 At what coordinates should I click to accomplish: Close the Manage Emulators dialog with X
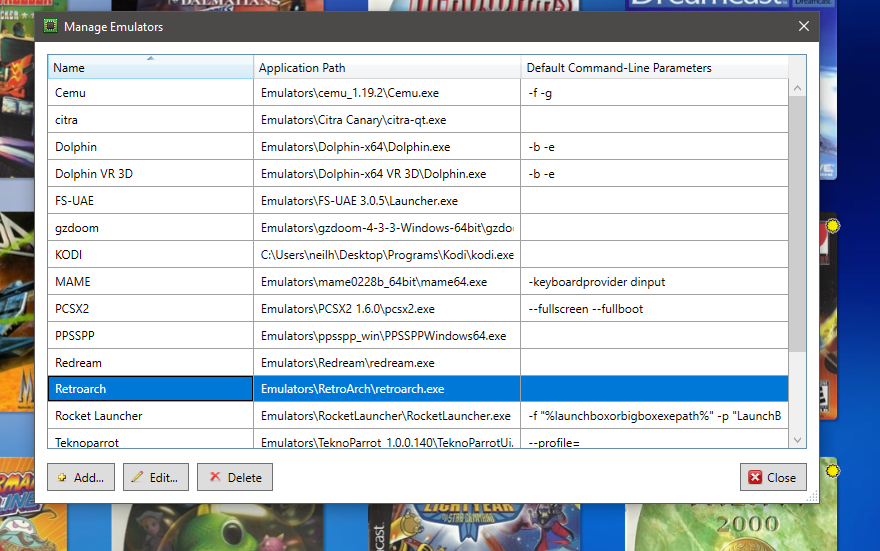tap(804, 26)
